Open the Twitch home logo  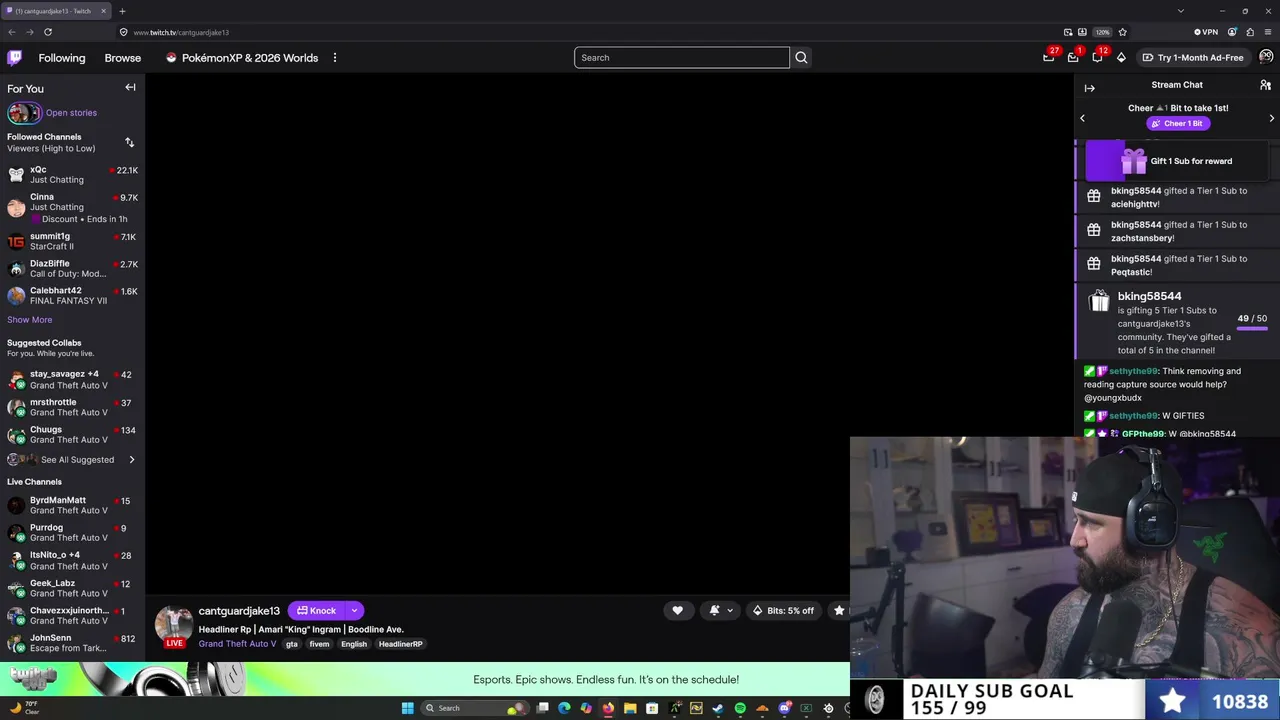pyautogui.click(x=14, y=58)
